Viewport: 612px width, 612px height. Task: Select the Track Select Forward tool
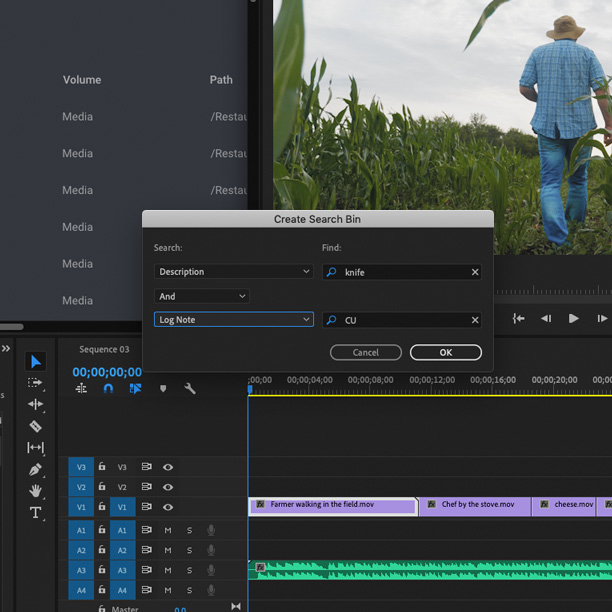(x=36, y=383)
